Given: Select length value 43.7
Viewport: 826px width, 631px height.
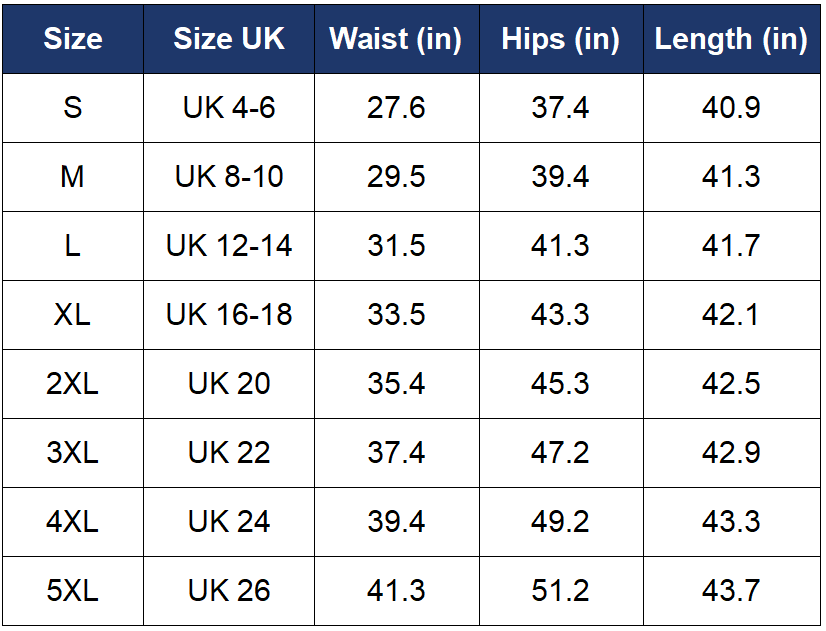Looking at the screenshot, I should click(x=731, y=591).
